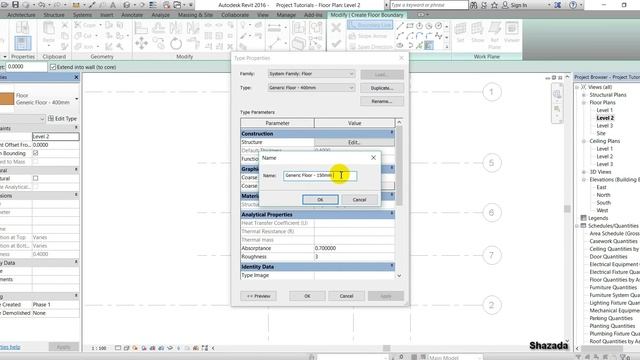This screenshot has width=640, height=360.
Task: Collapse the Construction parameter group
Action: click(x=391, y=133)
